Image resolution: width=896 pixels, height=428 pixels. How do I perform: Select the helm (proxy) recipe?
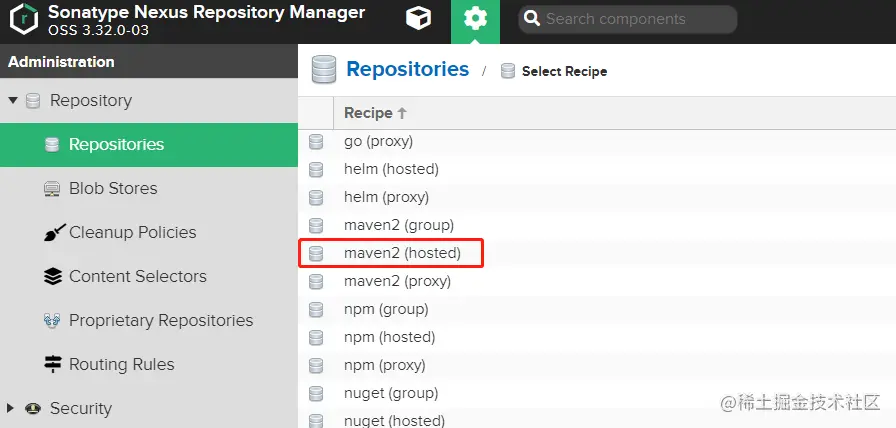[386, 197]
